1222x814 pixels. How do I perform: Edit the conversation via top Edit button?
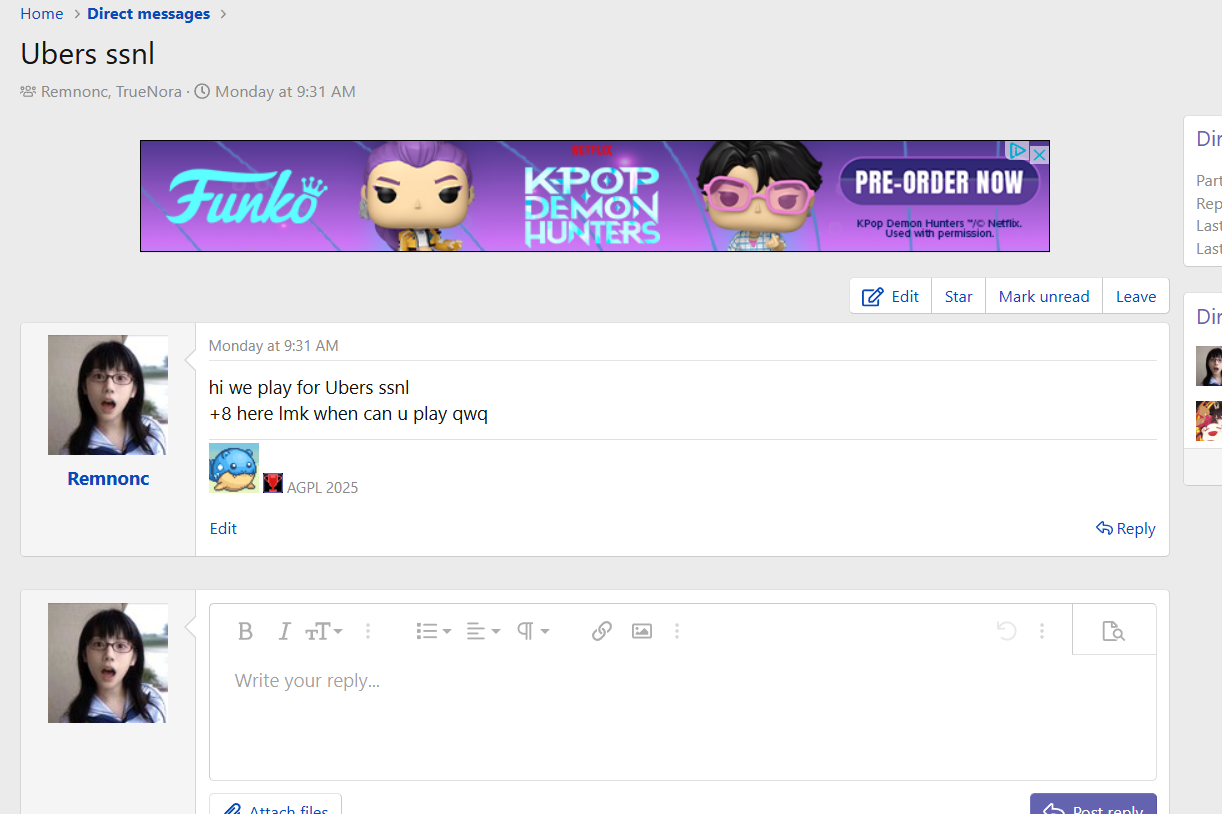pos(890,296)
